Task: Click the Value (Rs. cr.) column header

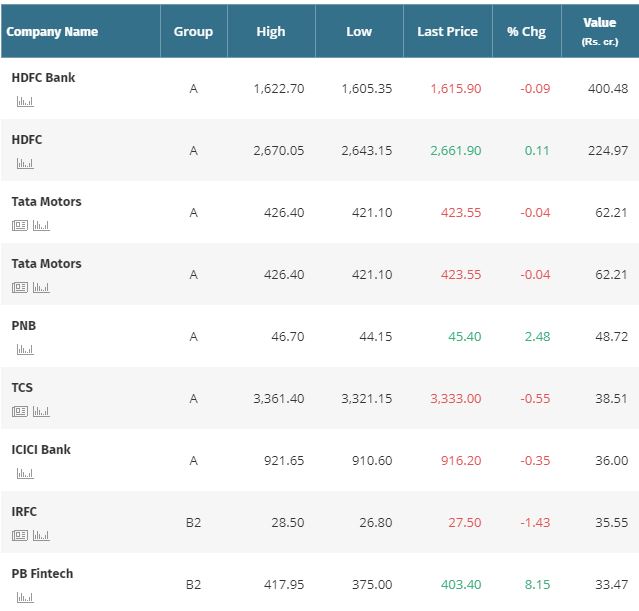Action: (599, 32)
